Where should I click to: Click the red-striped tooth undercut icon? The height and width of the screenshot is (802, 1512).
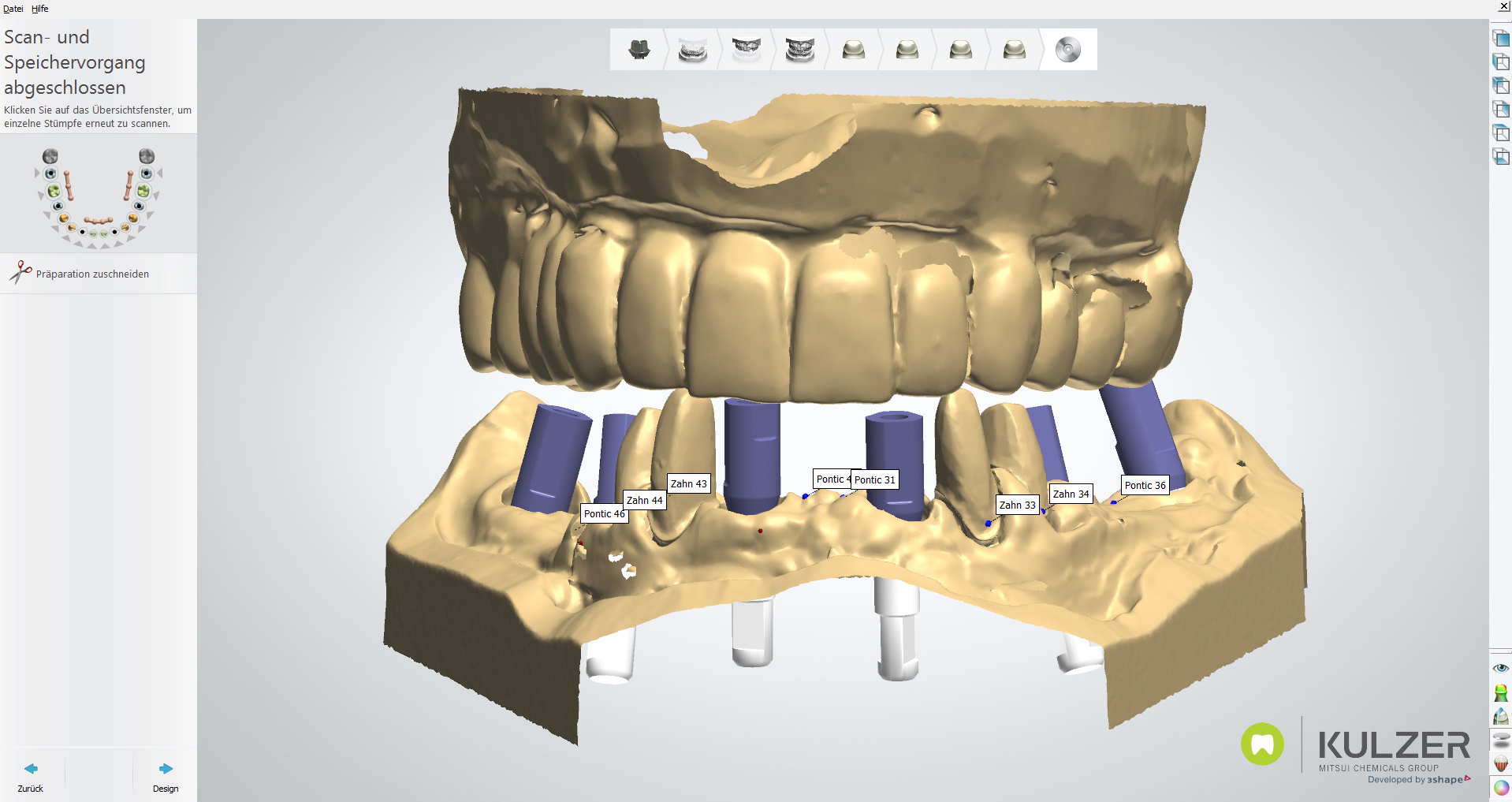[1501, 764]
